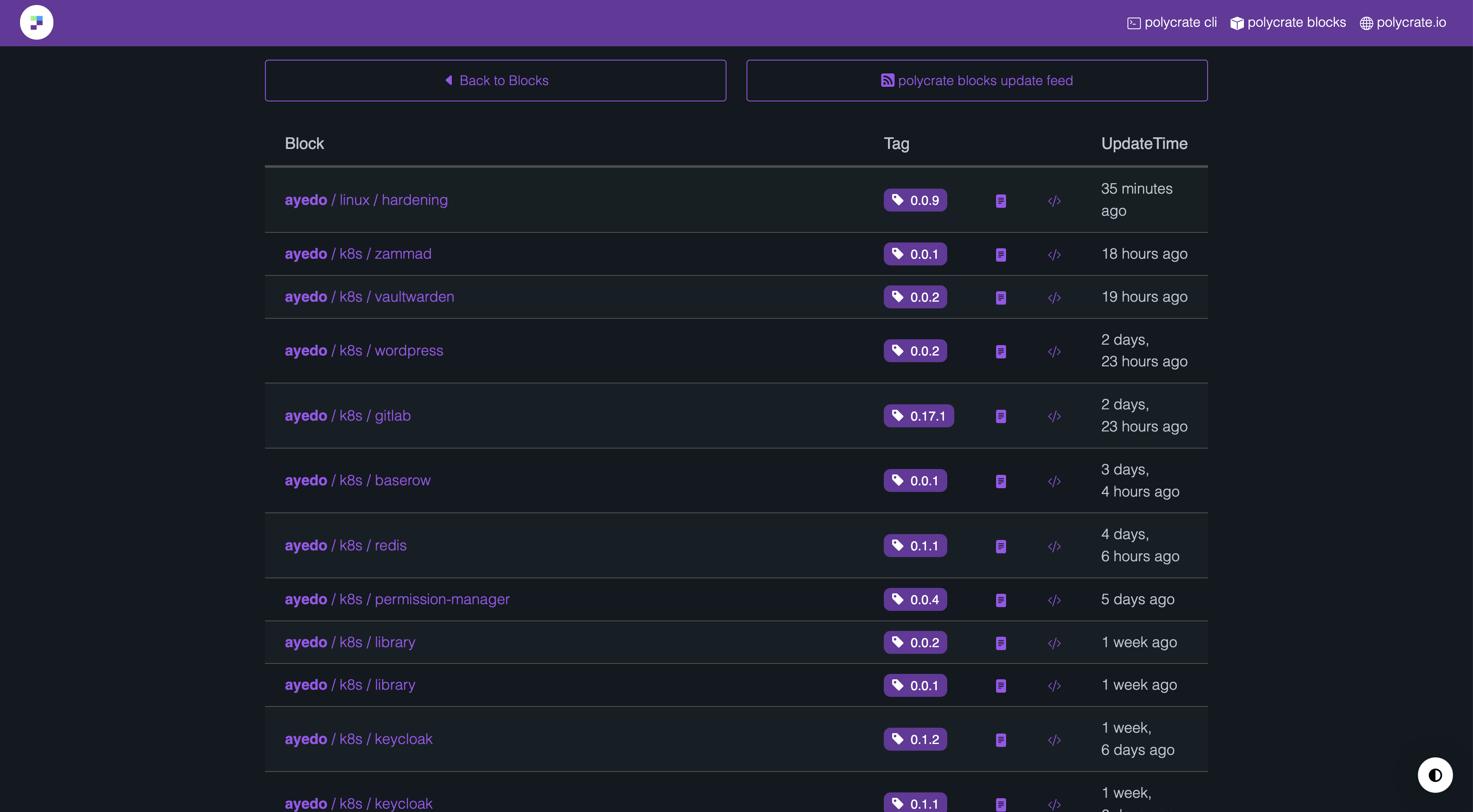This screenshot has height=812, width=1473.
Task: Click the polycrate logo in header
Action: point(37,22)
